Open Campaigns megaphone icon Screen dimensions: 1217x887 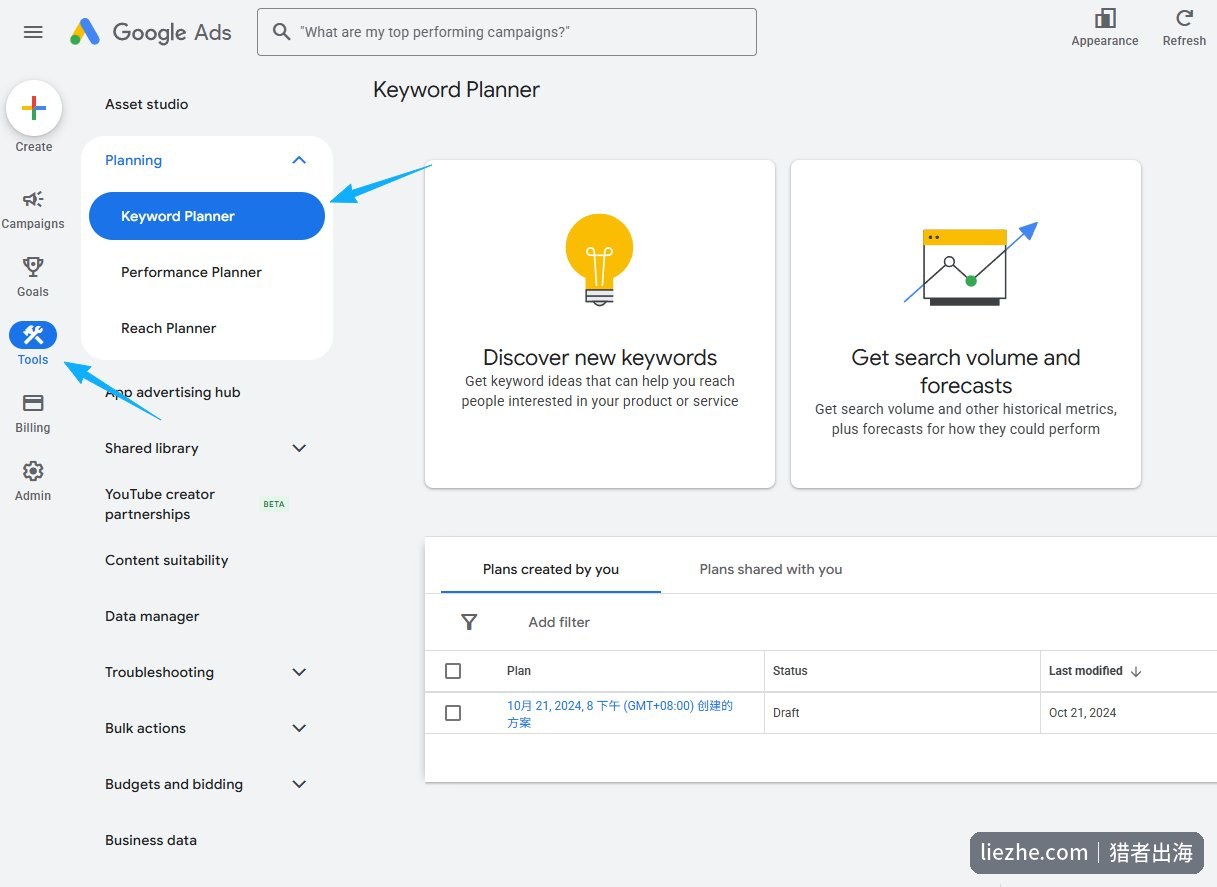click(33, 199)
